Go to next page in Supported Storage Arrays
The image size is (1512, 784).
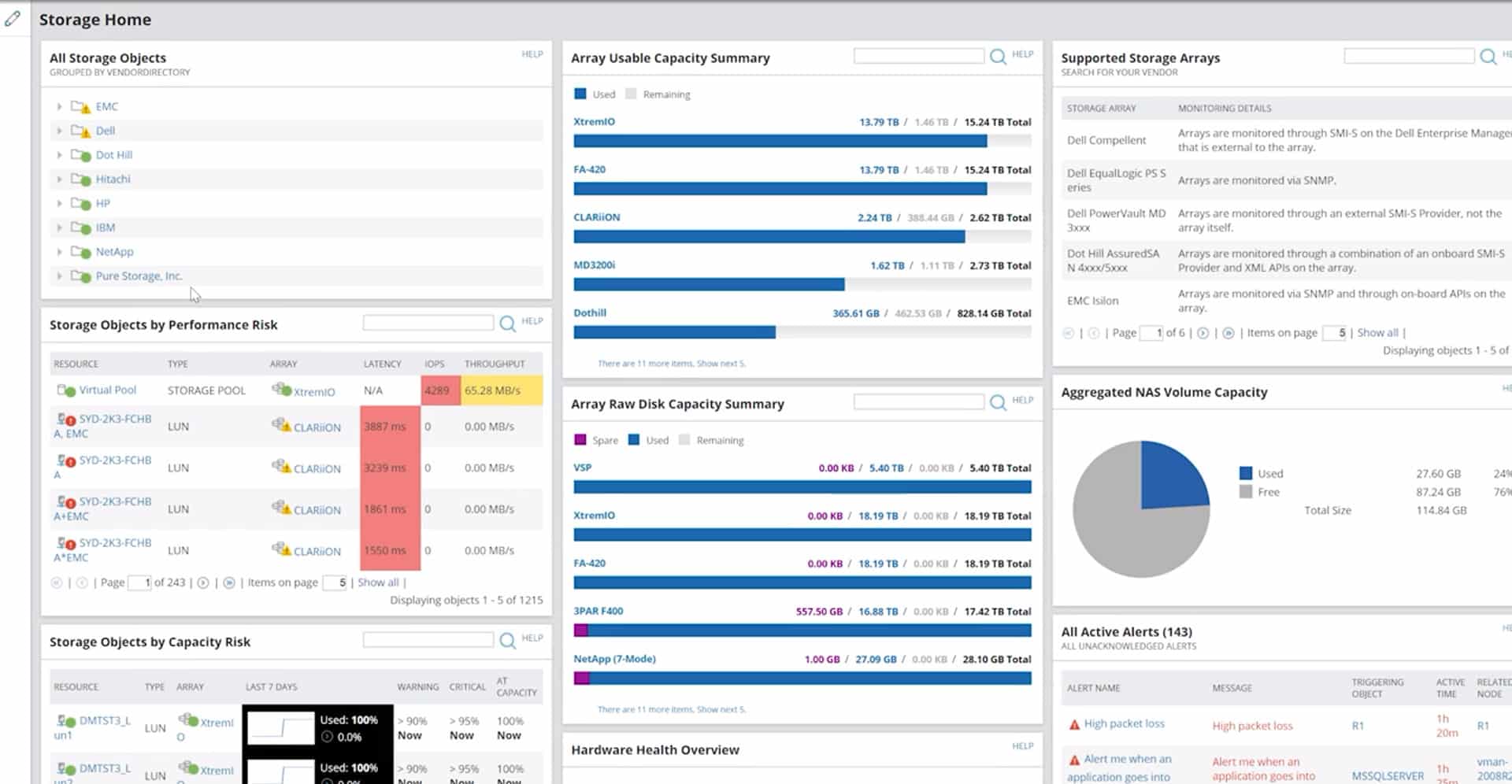coord(1203,333)
